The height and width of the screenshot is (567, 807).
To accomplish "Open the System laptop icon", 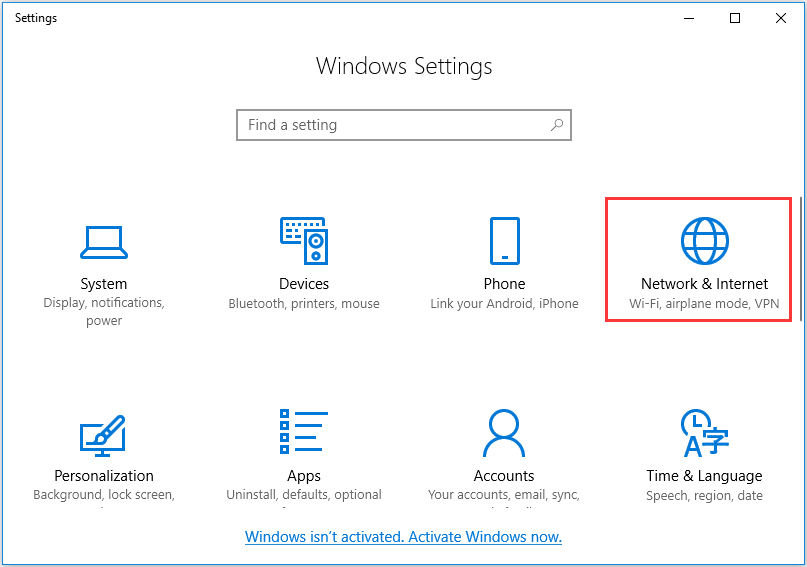I will 103,242.
